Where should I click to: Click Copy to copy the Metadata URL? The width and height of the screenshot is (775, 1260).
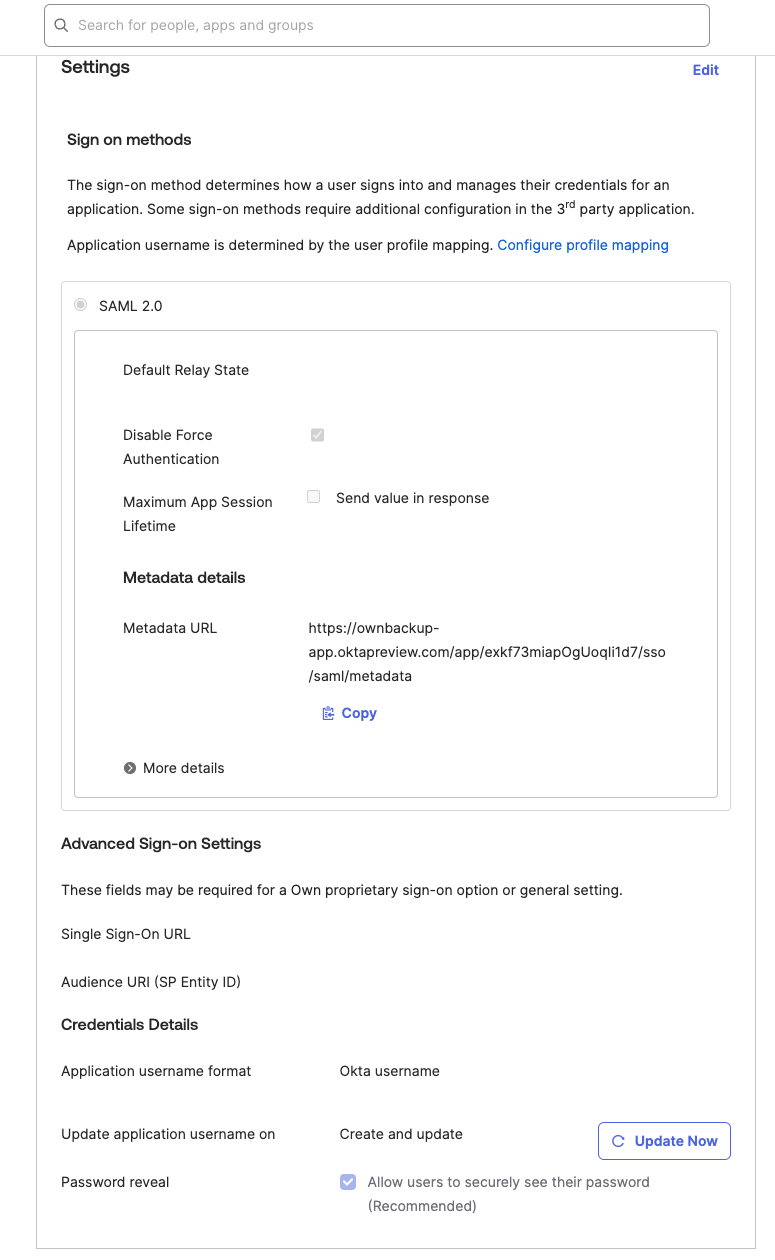pyautogui.click(x=357, y=712)
